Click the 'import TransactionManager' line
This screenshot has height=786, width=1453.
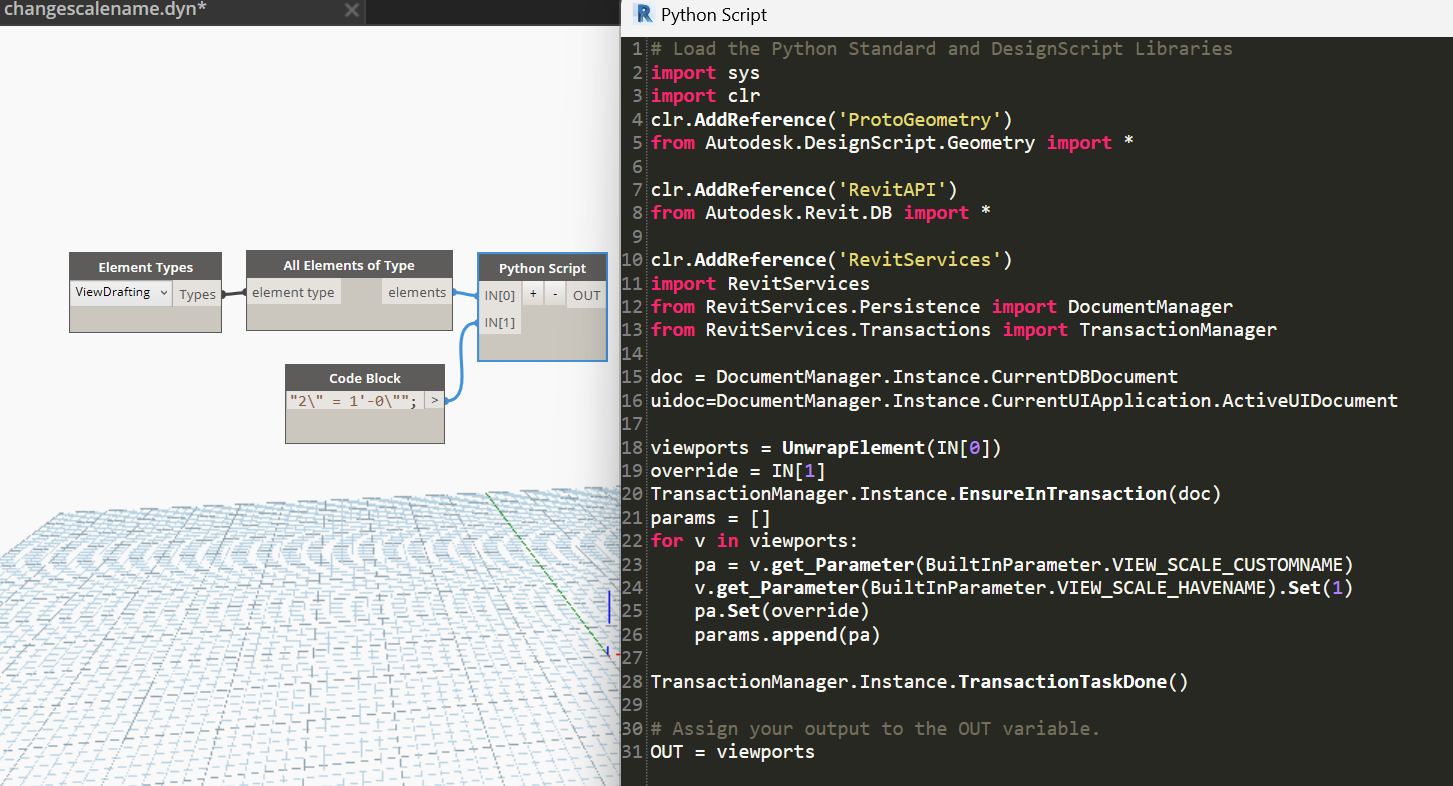point(963,330)
